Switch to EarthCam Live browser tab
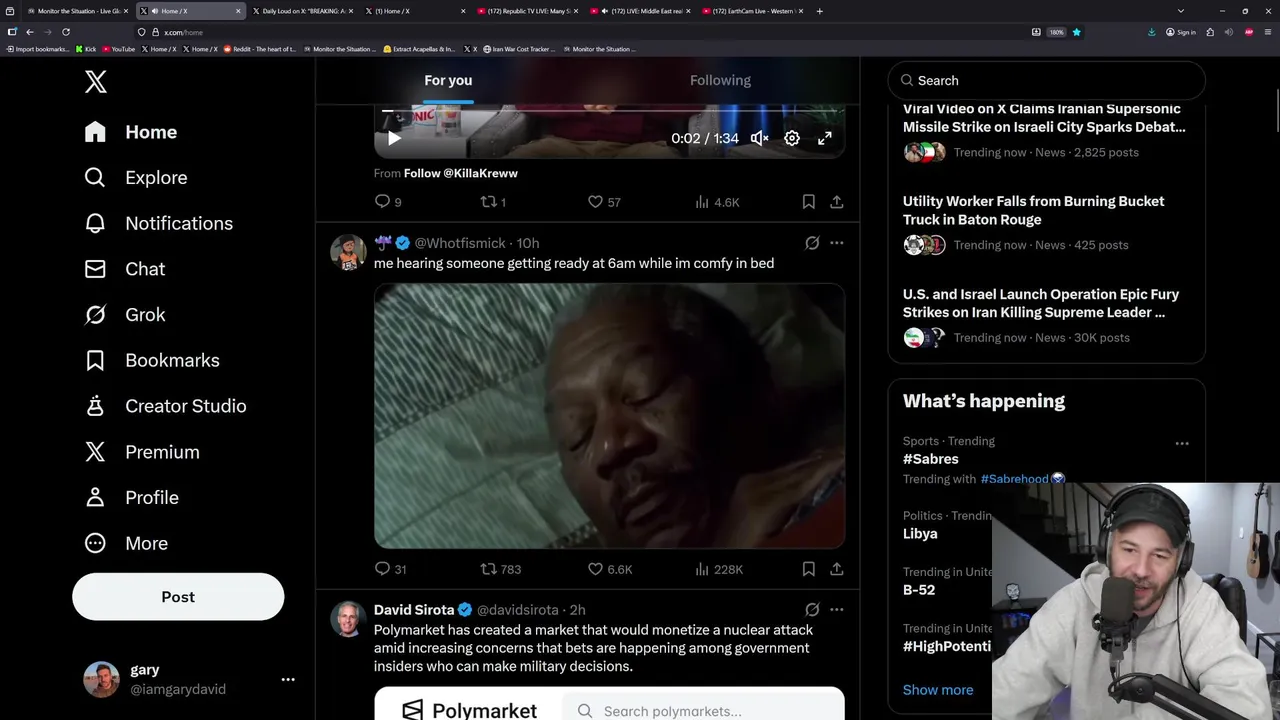Image resolution: width=1280 pixels, height=720 pixels. point(752,11)
